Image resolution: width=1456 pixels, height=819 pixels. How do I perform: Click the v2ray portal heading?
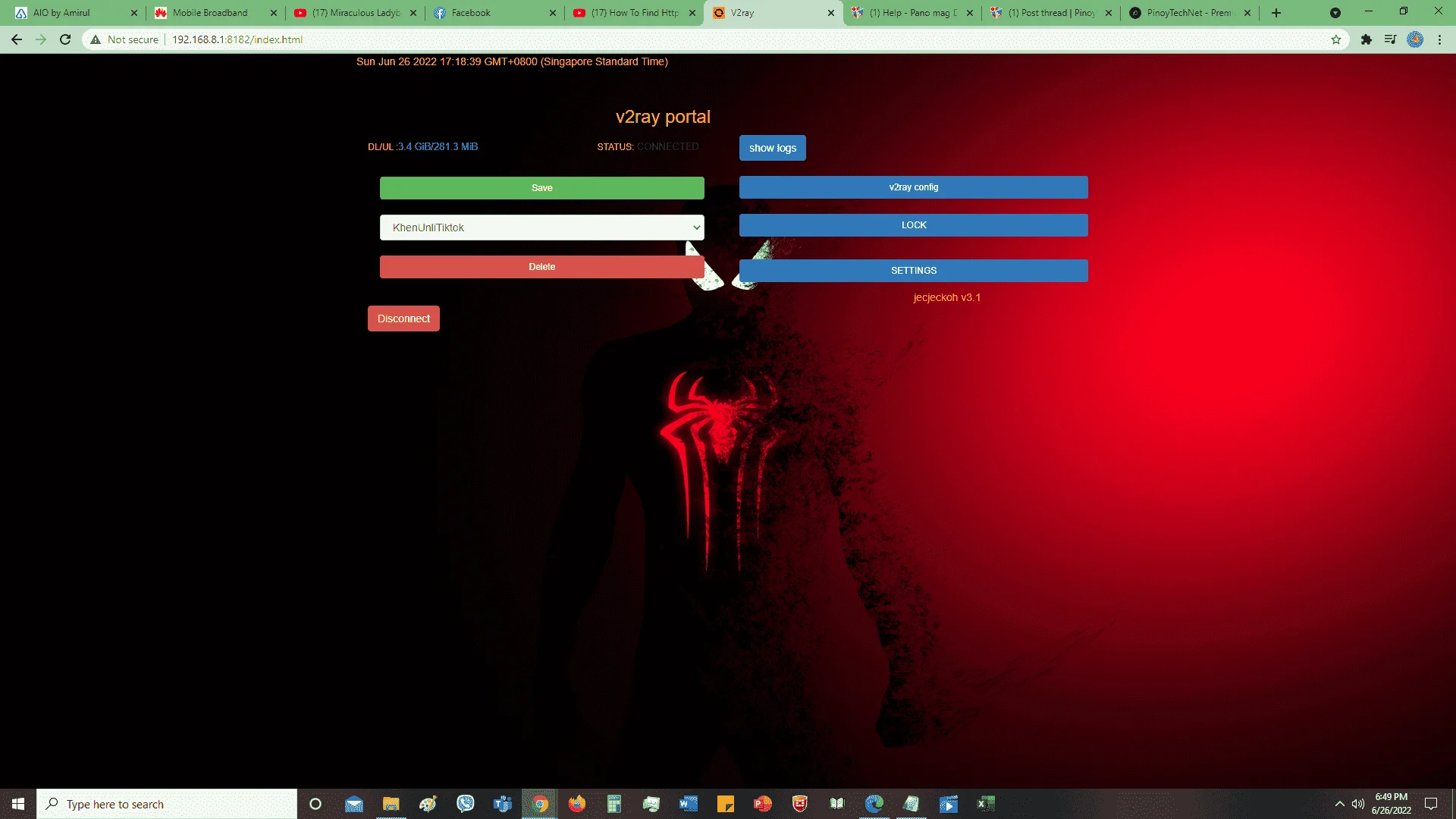coord(663,117)
